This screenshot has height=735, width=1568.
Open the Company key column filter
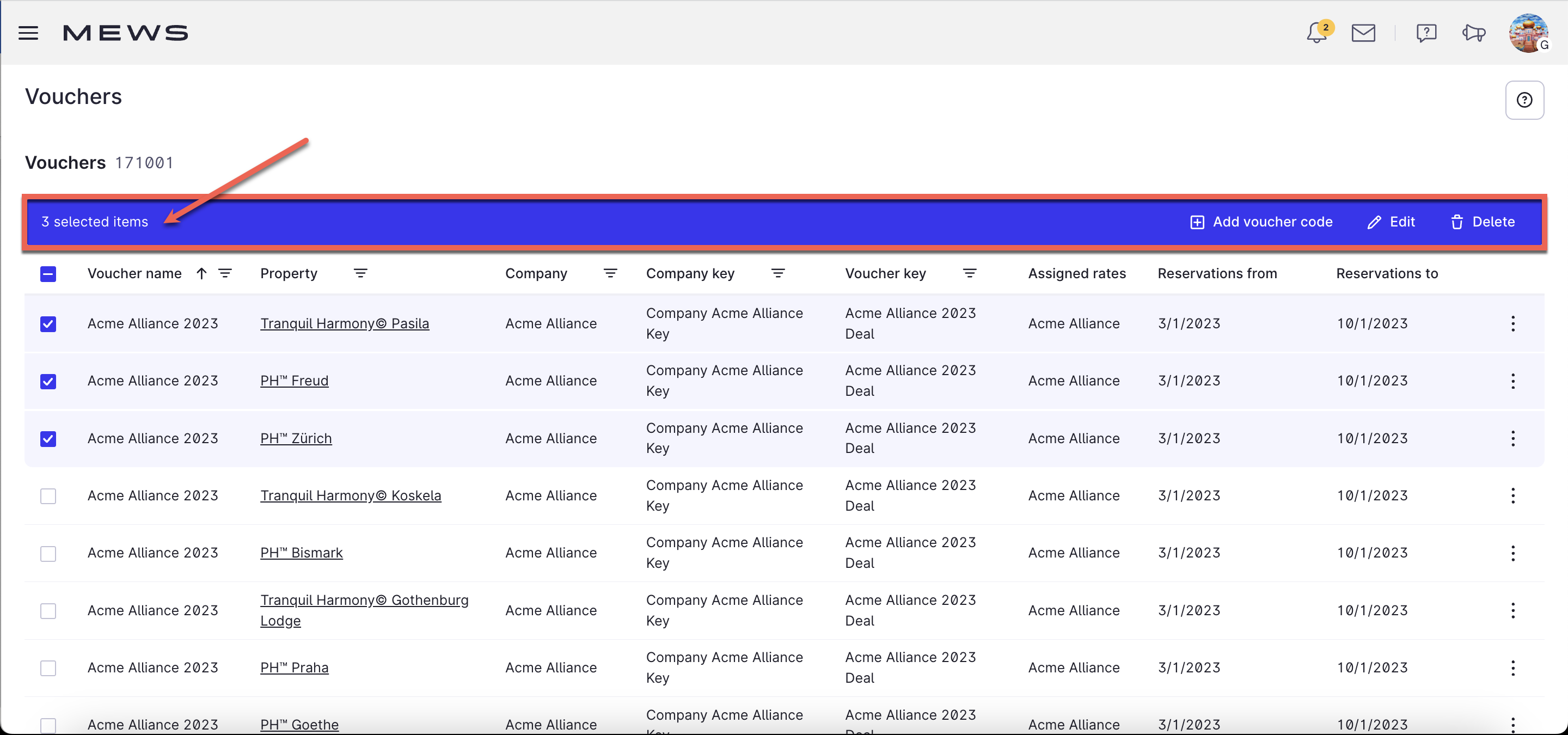click(777, 273)
